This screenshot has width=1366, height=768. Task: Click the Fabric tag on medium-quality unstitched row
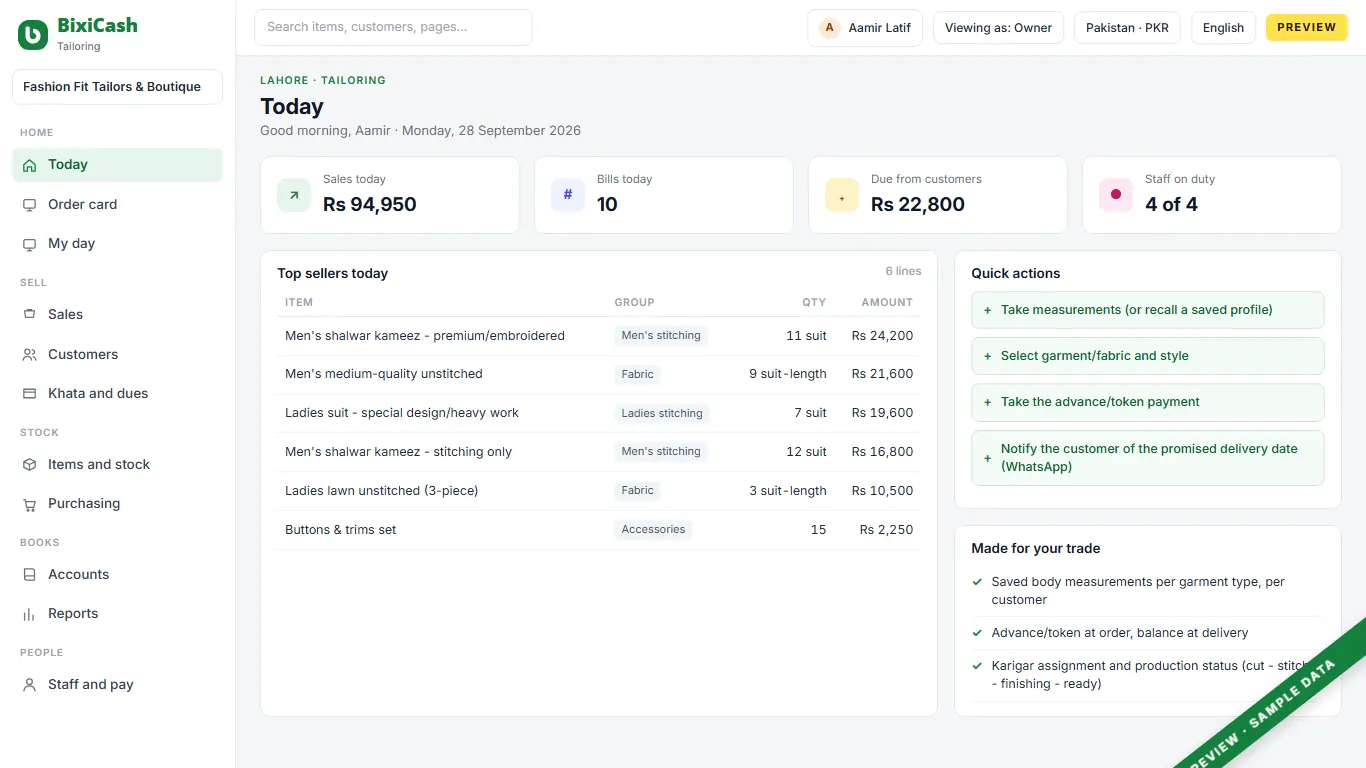(x=637, y=375)
